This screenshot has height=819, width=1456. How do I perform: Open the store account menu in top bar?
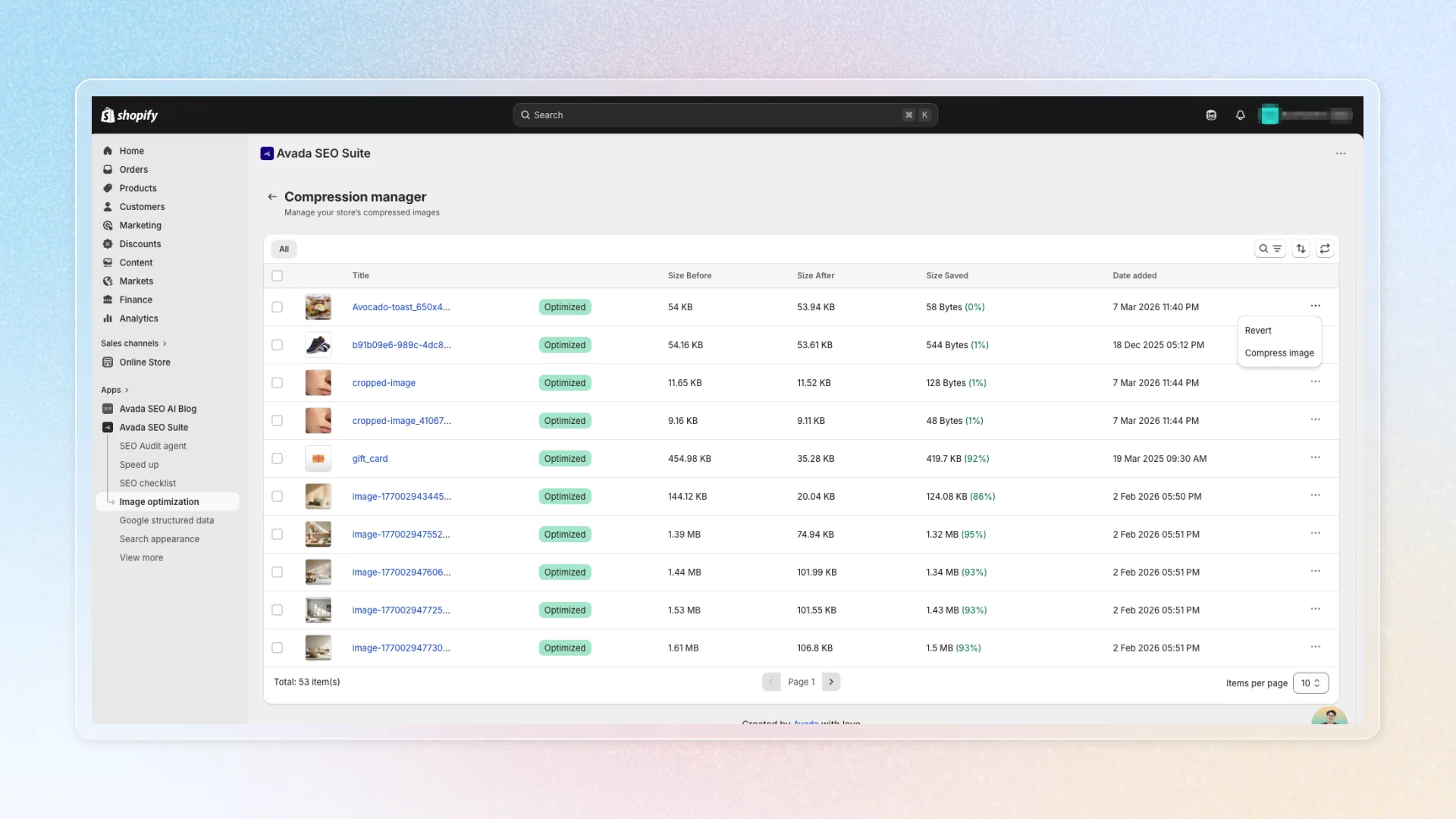click(1306, 115)
